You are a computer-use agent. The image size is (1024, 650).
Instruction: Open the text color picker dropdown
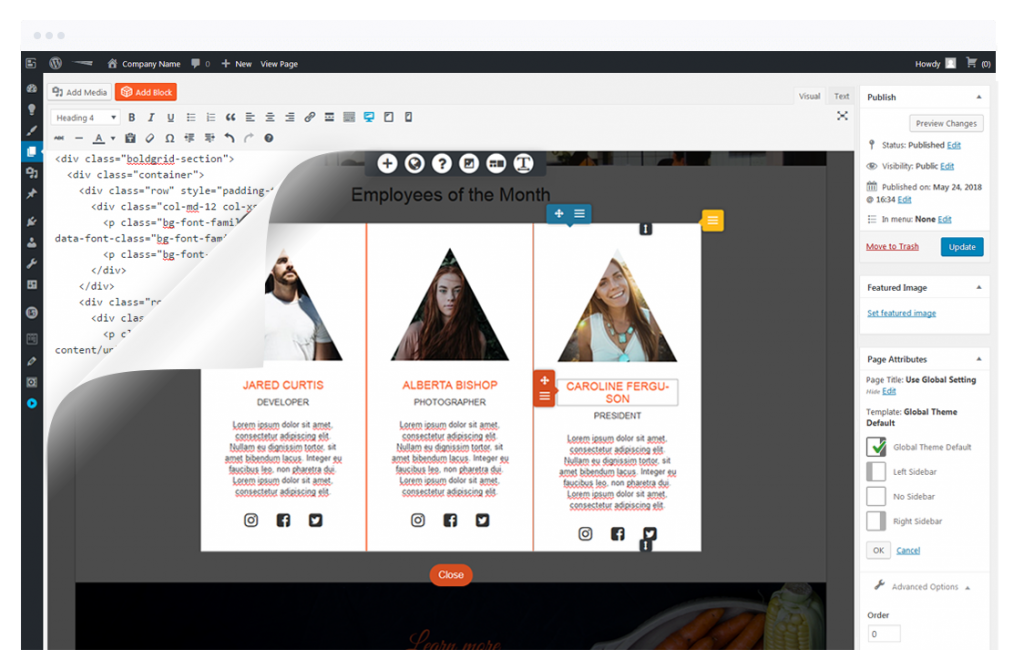(112, 139)
